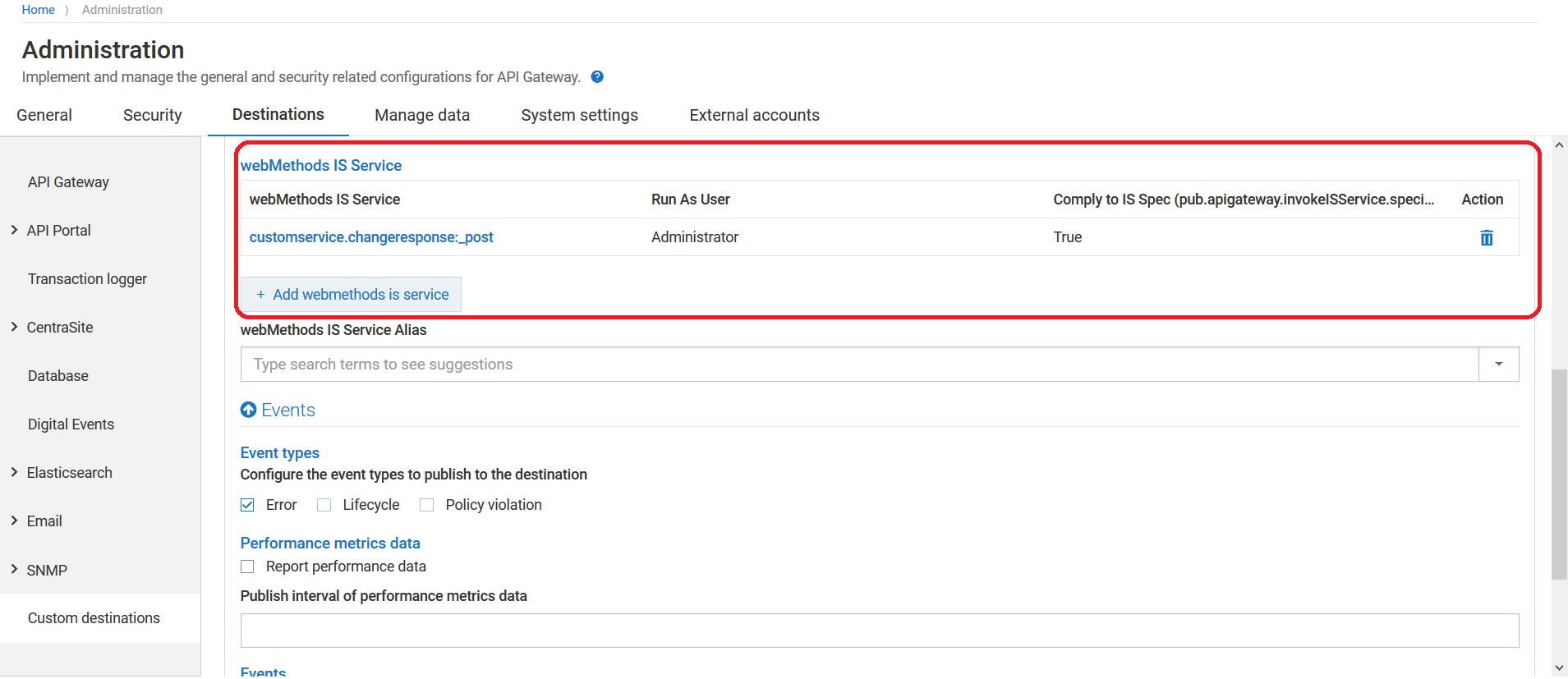The height and width of the screenshot is (679, 1568).
Task: Open Email sidebar item
Action: (x=44, y=521)
